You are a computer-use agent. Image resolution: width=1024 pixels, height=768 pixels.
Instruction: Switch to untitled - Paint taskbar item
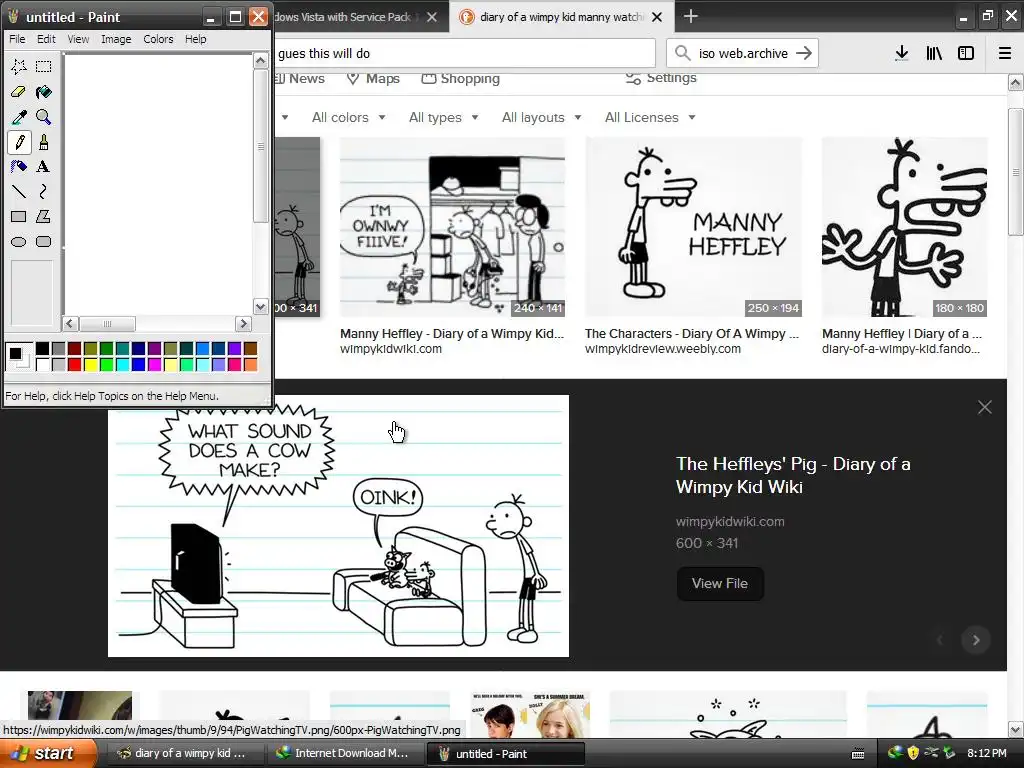tap(505, 754)
